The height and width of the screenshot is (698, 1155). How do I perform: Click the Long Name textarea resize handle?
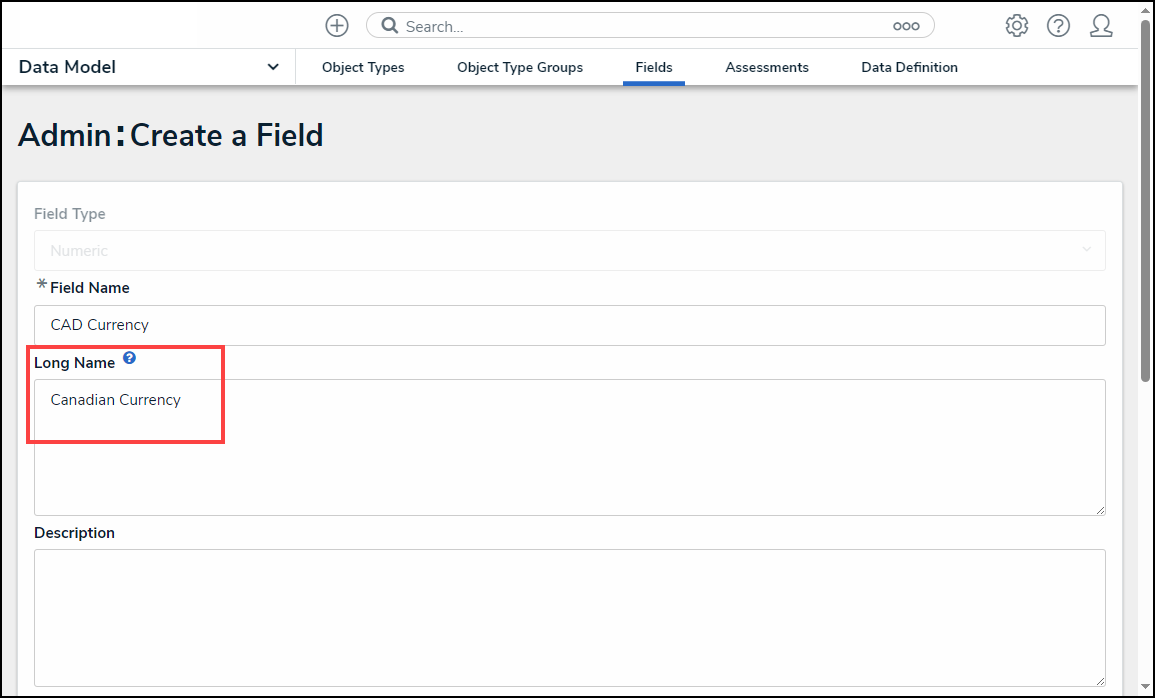coord(1100,510)
